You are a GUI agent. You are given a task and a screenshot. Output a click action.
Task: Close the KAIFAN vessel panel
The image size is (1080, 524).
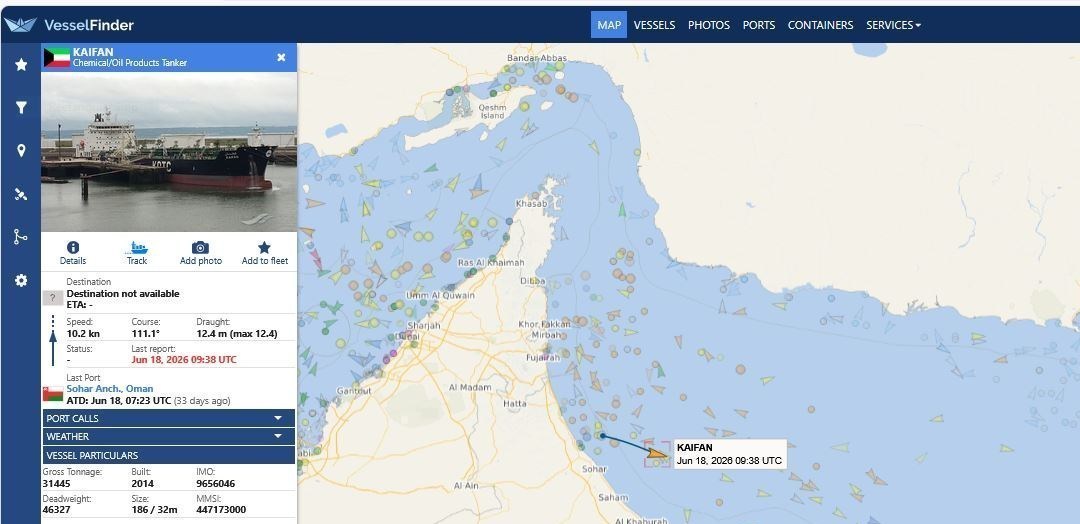pos(281,57)
